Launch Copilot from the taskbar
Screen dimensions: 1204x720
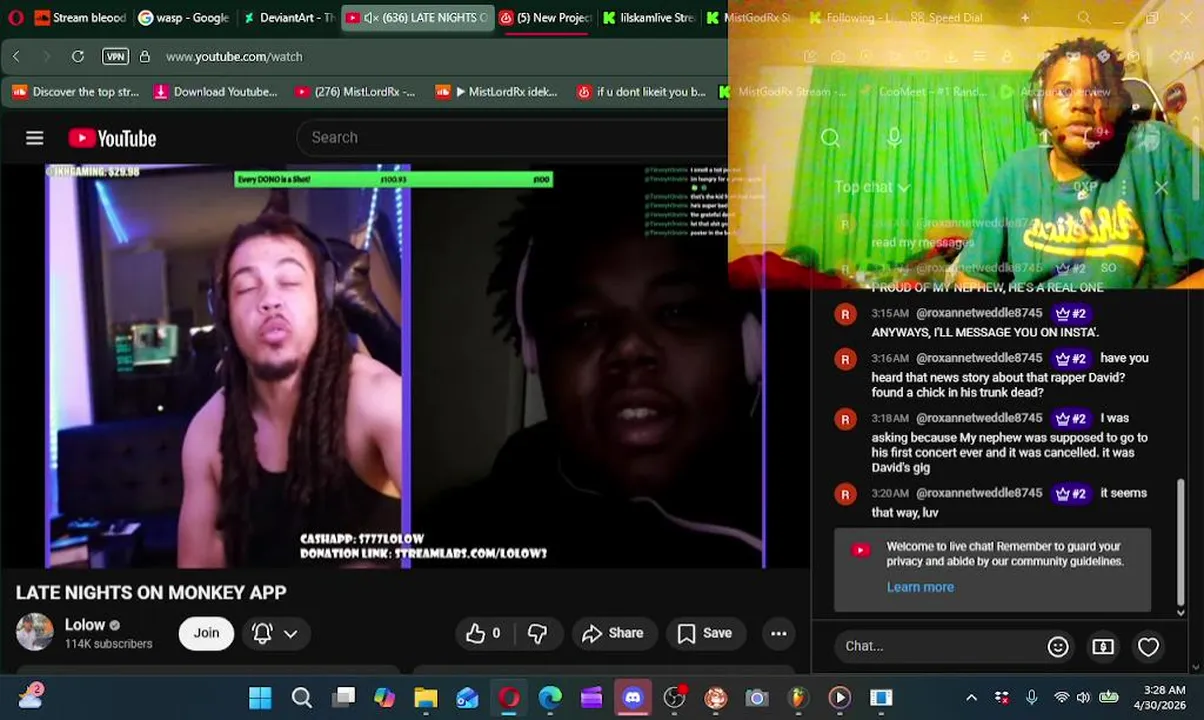384,698
